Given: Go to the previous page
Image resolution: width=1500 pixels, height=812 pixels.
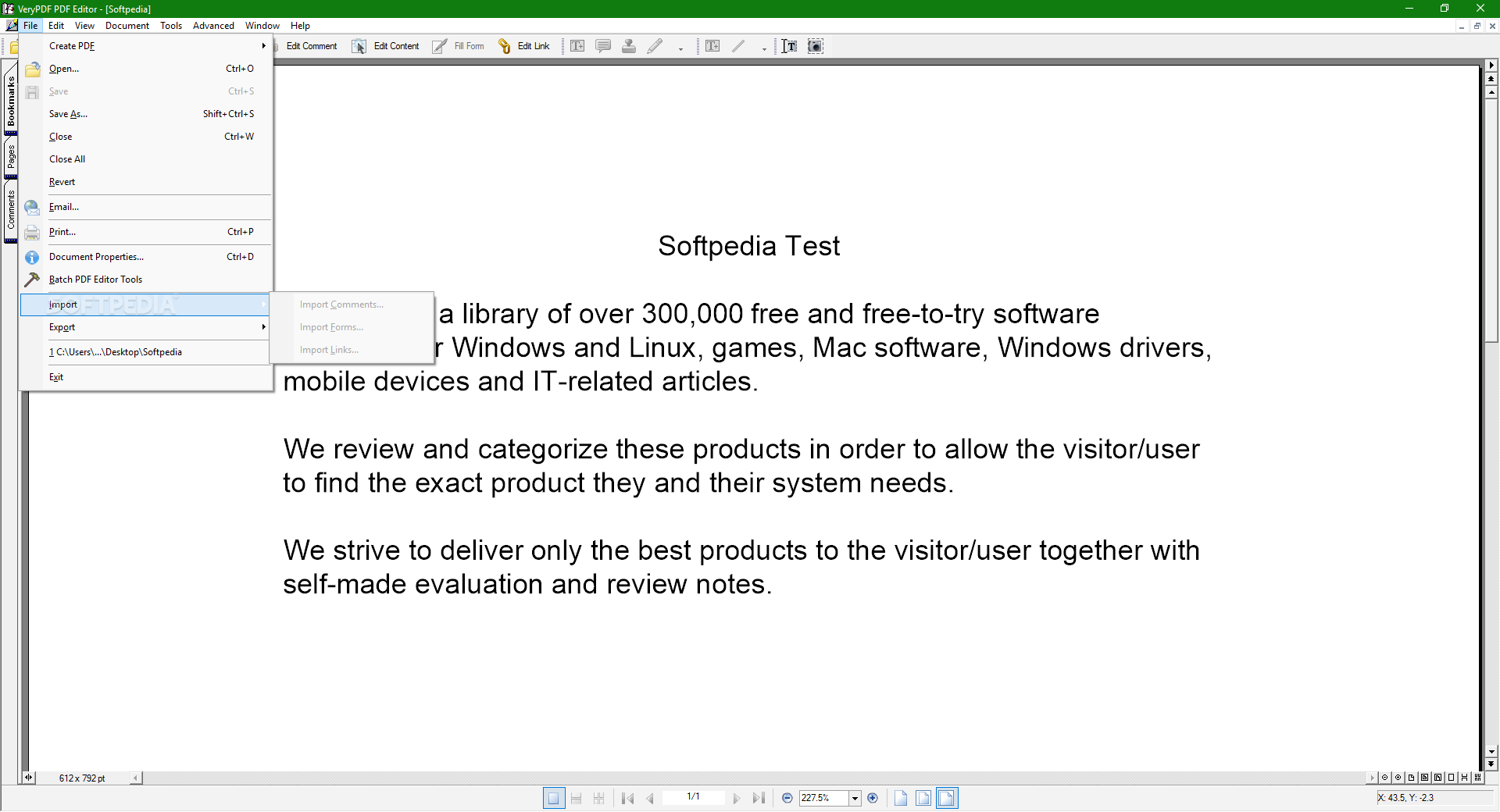Looking at the screenshot, I should point(650,798).
